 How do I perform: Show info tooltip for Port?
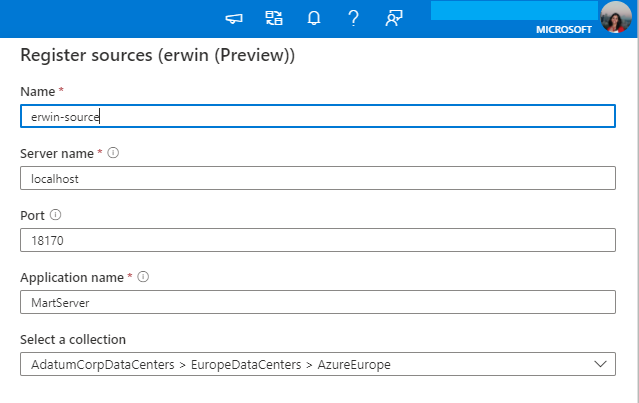[55, 215]
